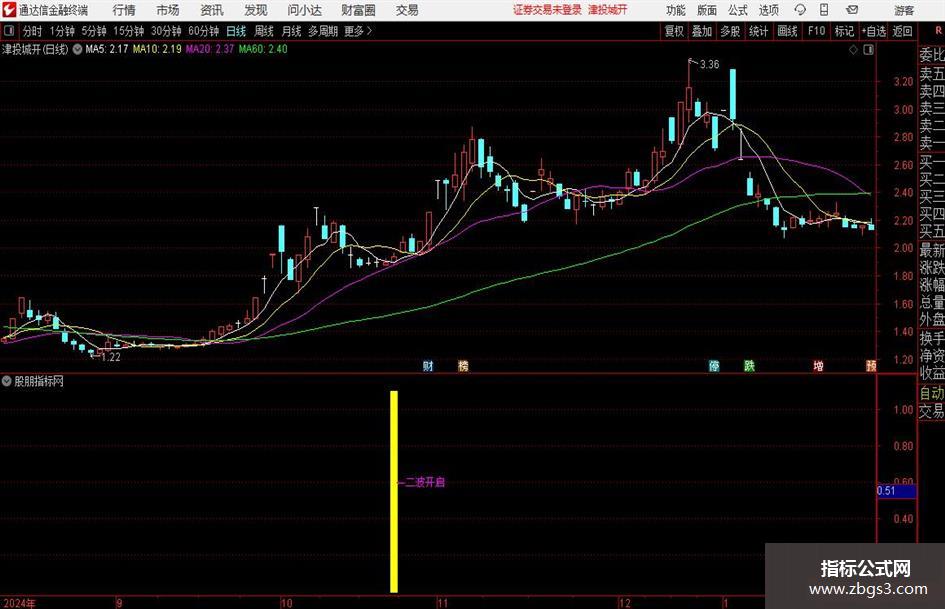Click the red 津投城开 stock name
The width and height of the screenshot is (945, 609).
pos(608,10)
